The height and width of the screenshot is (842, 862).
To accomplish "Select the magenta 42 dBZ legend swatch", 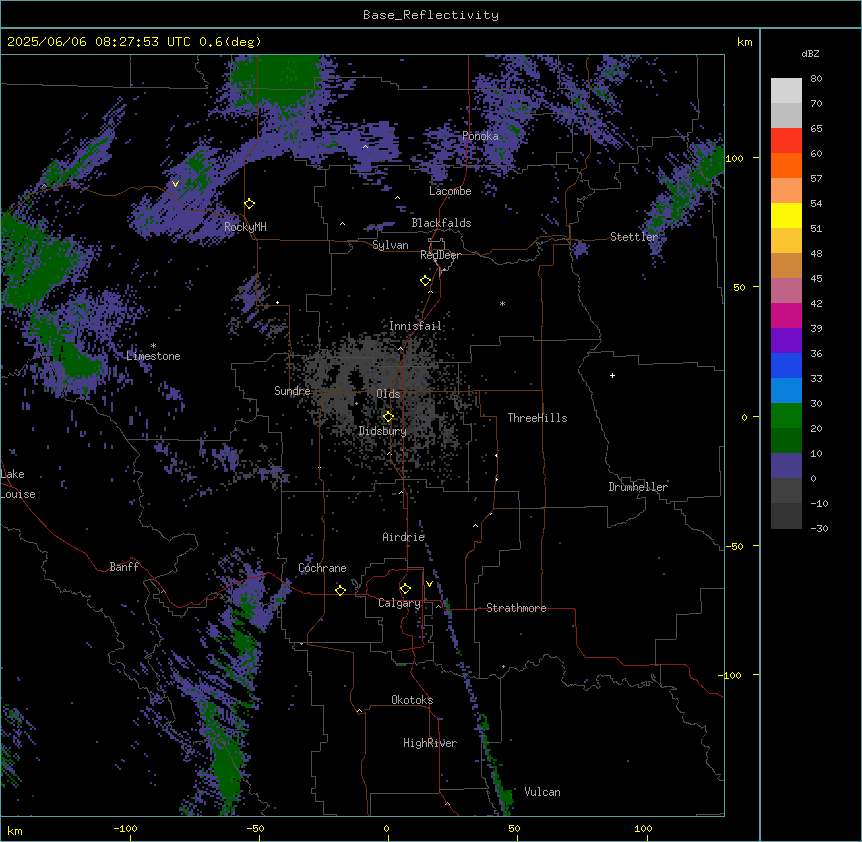I will pyautogui.click(x=786, y=315).
